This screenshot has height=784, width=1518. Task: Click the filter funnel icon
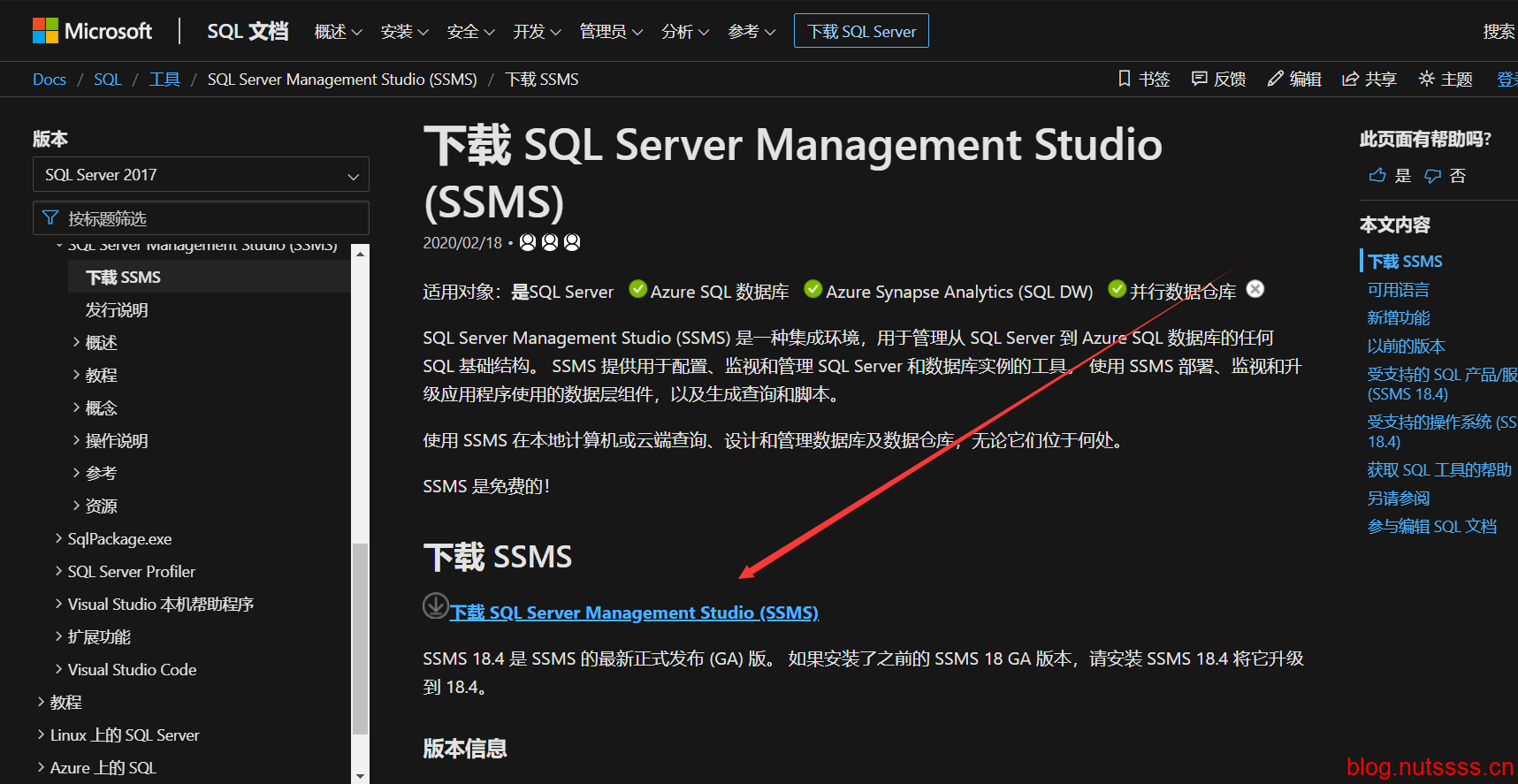pos(50,217)
